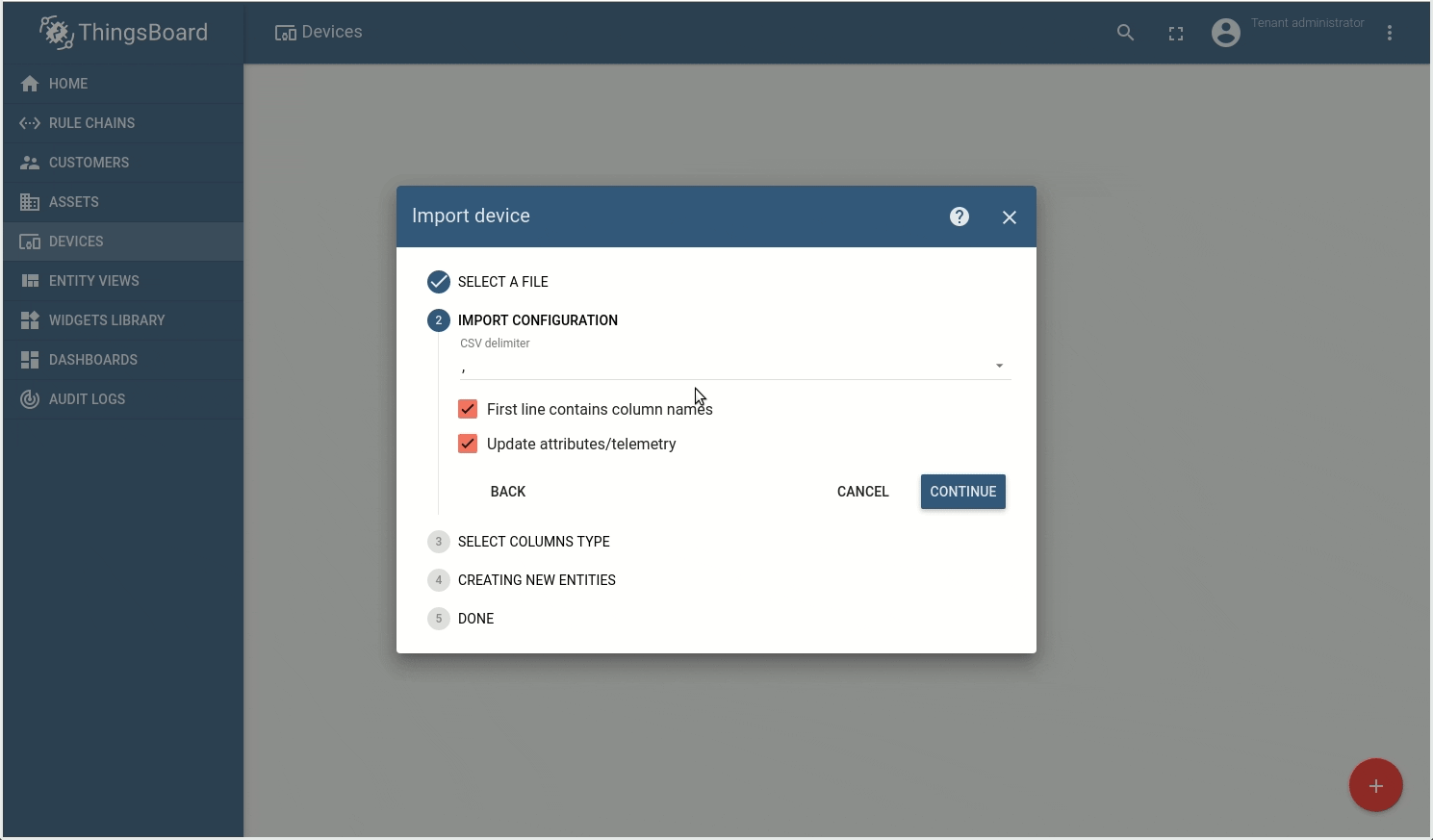Toggle fullscreen mode icon
Image resolution: width=1433 pixels, height=840 pixels.
click(x=1175, y=34)
